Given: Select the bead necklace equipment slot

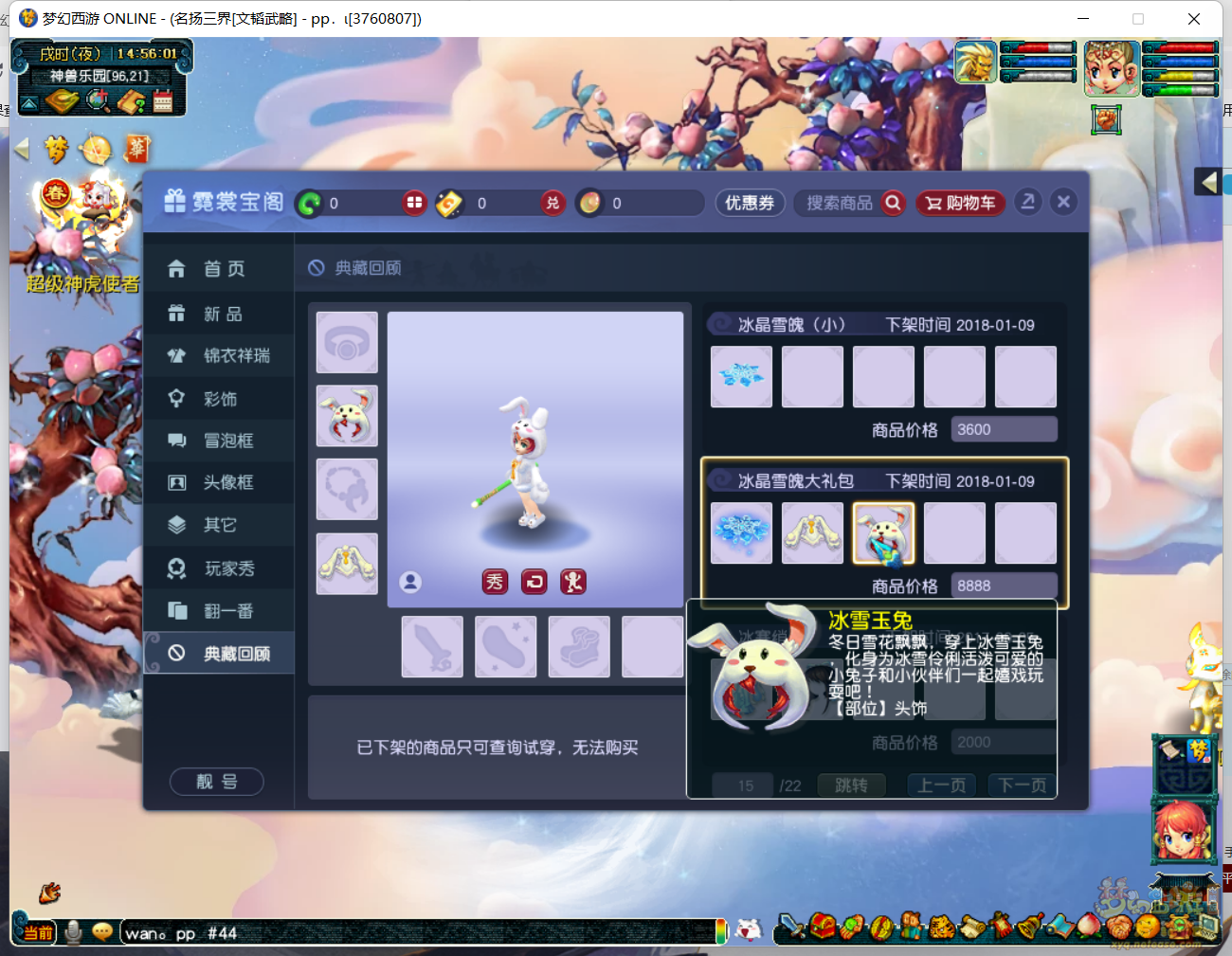Looking at the screenshot, I should tap(347, 490).
